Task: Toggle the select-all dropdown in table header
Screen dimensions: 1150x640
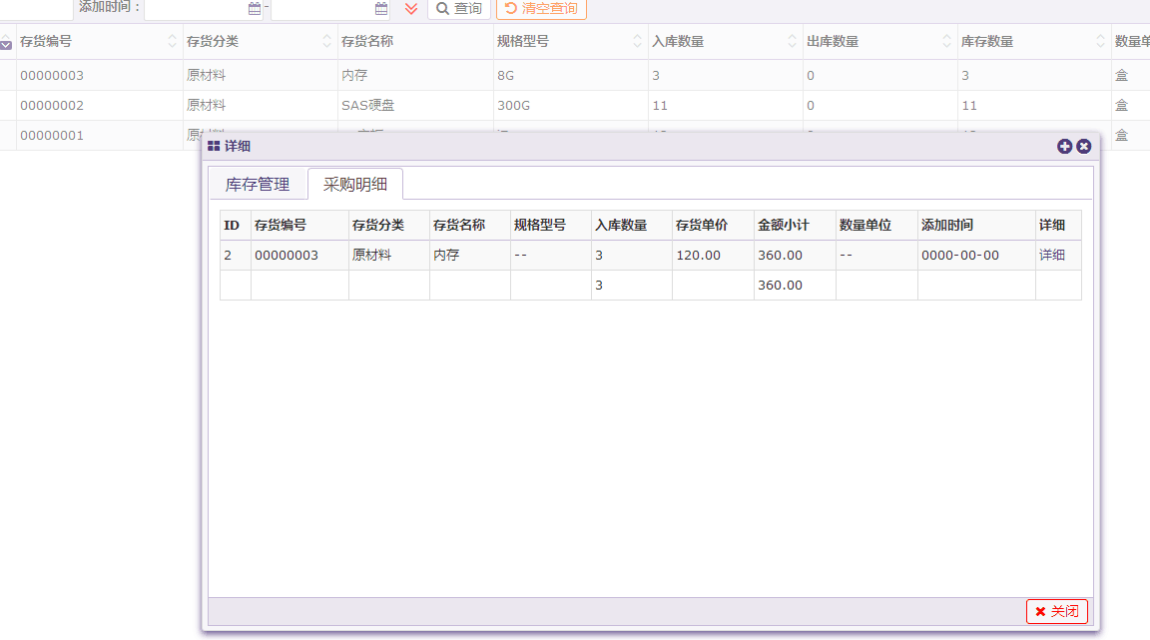Action: tap(6, 43)
